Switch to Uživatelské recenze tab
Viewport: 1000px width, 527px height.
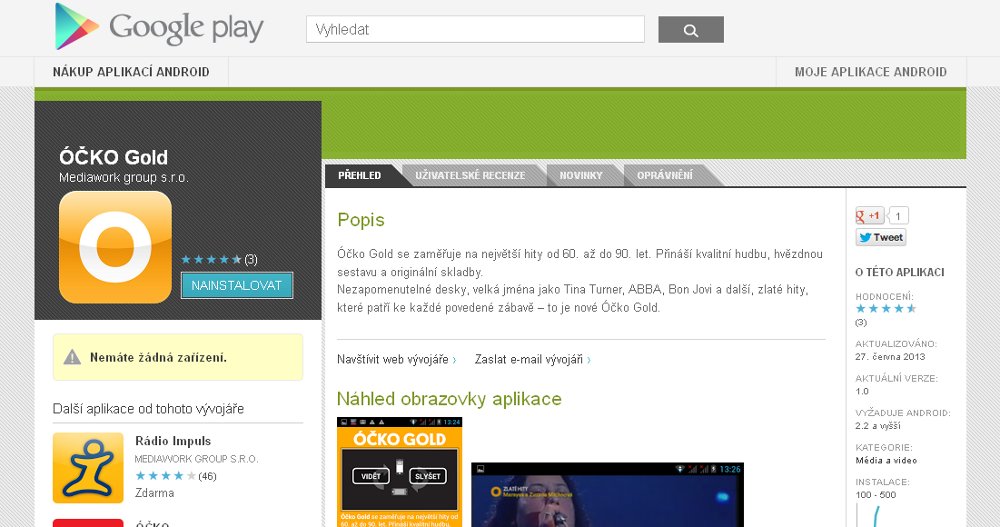(471, 175)
